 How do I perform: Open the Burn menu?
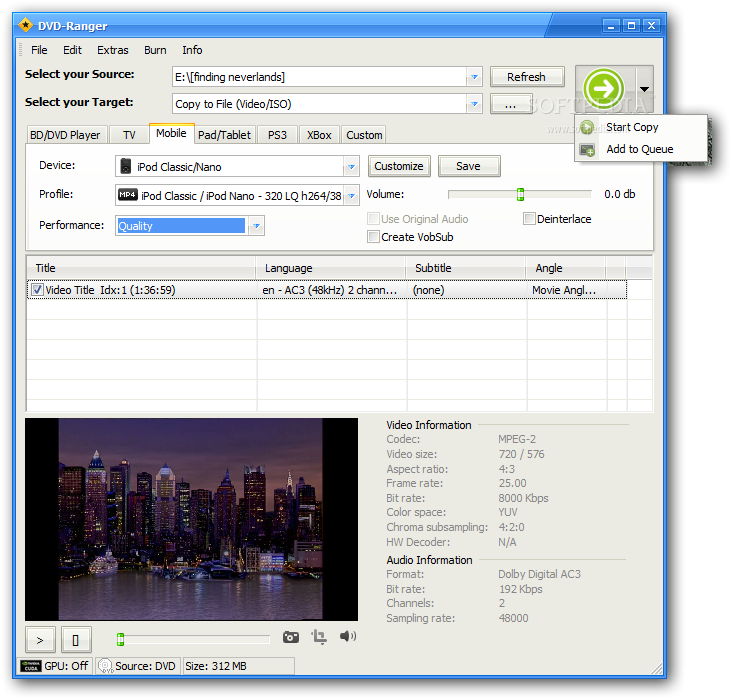tap(155, 50)
